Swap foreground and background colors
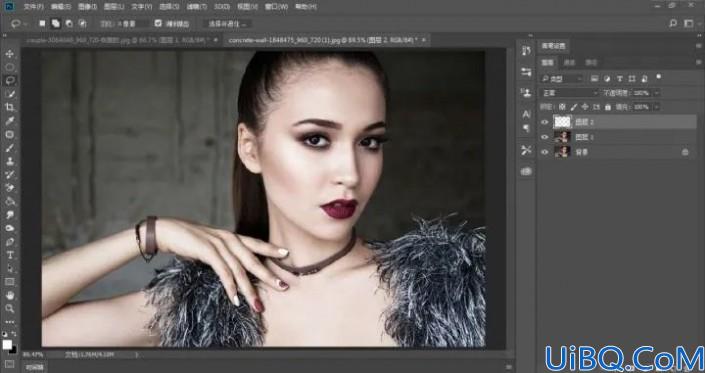705x373 pixels. click(x=14, y=334)
